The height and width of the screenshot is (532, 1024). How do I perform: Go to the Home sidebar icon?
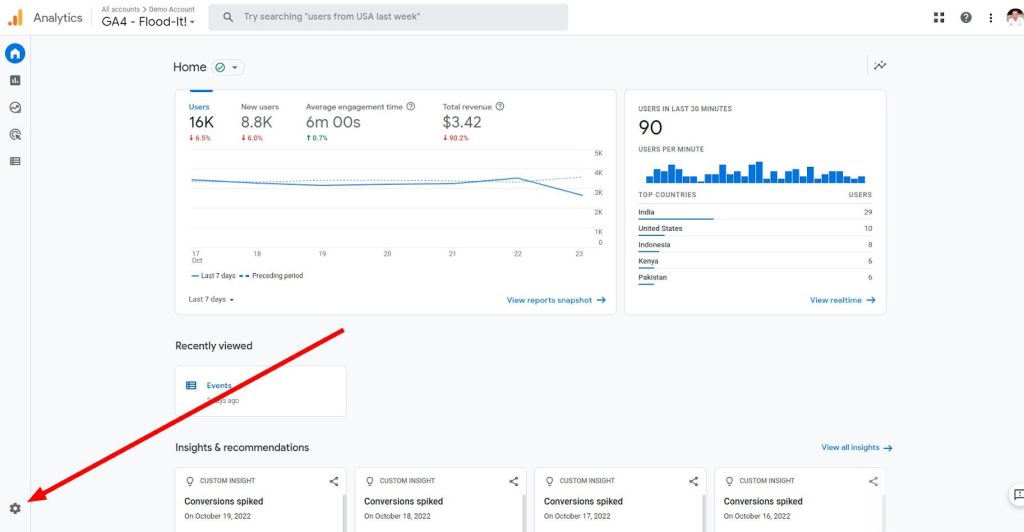point(15,54)
